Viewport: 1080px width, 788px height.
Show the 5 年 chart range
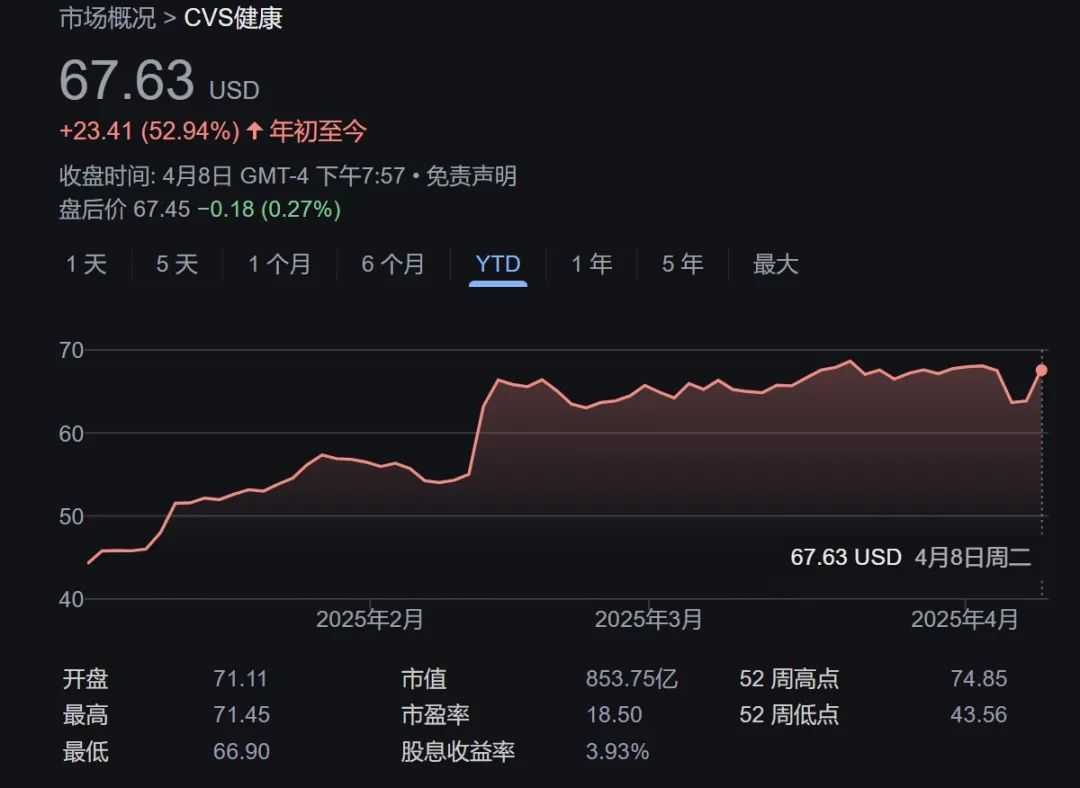point(683,264)
